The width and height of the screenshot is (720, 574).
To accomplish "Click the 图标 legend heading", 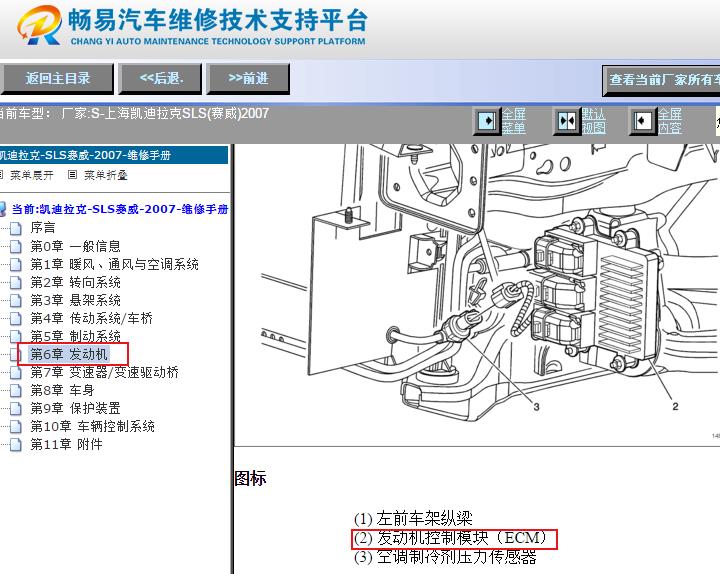I will [250, 478].
